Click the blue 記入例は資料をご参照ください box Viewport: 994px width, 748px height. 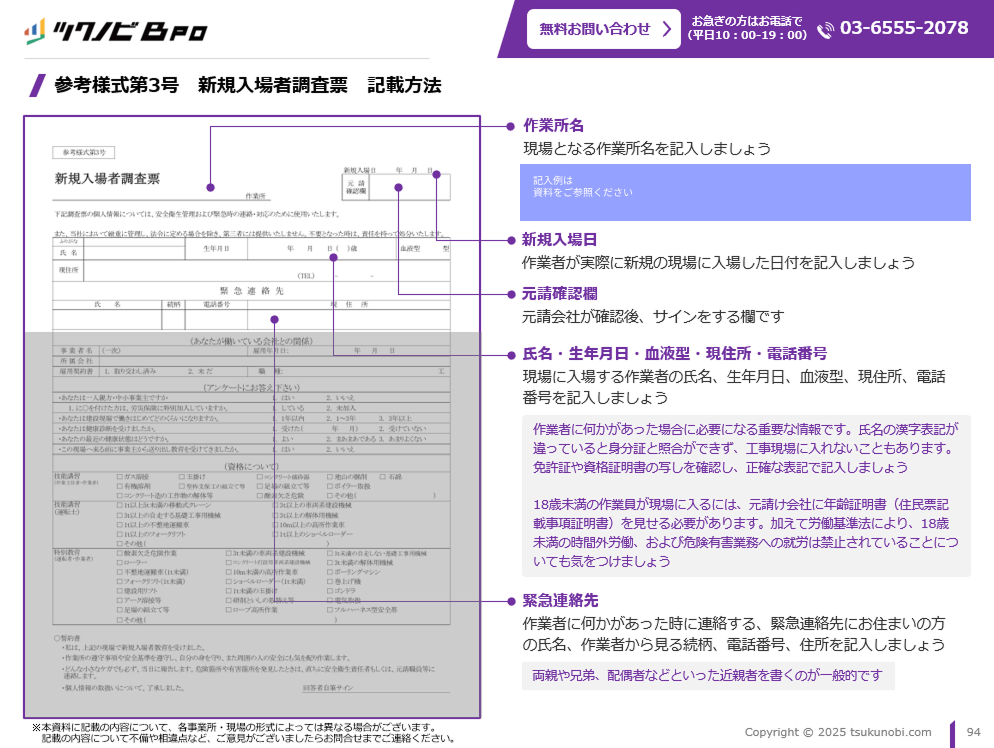pos(745,192)
